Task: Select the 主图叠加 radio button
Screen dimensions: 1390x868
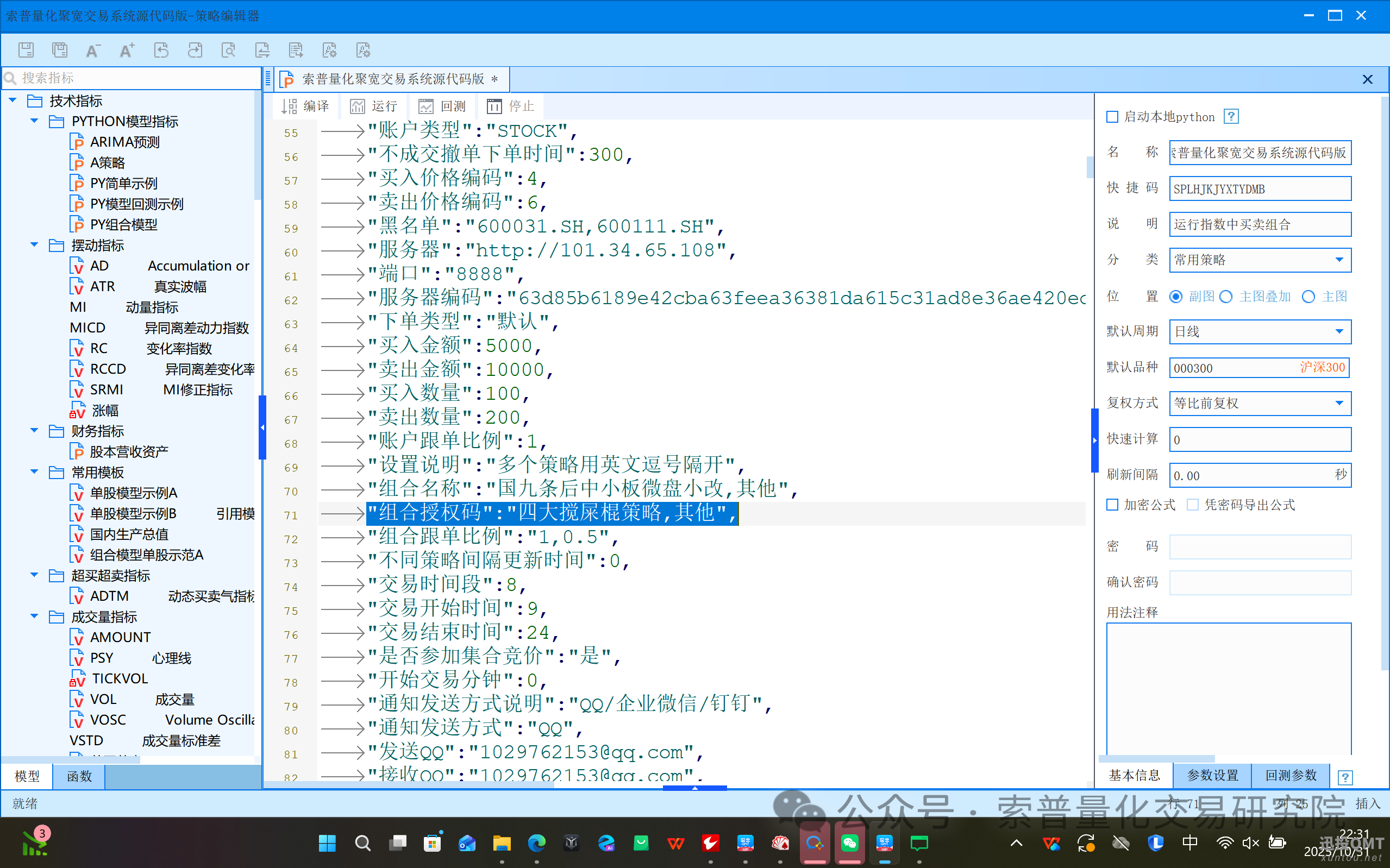Action: 1226,297
